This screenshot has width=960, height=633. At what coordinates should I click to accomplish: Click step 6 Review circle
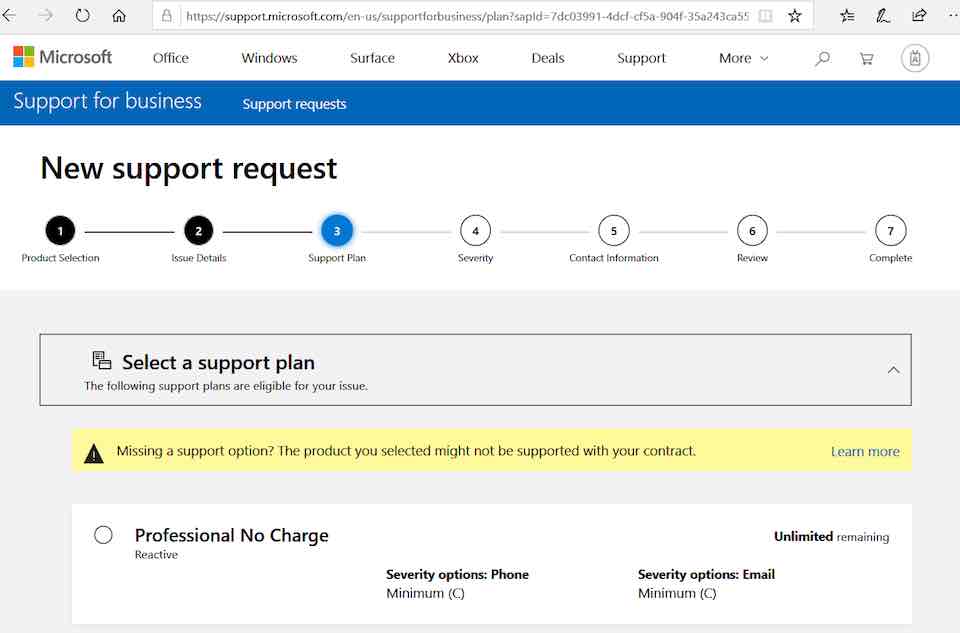tap(752, 231)
